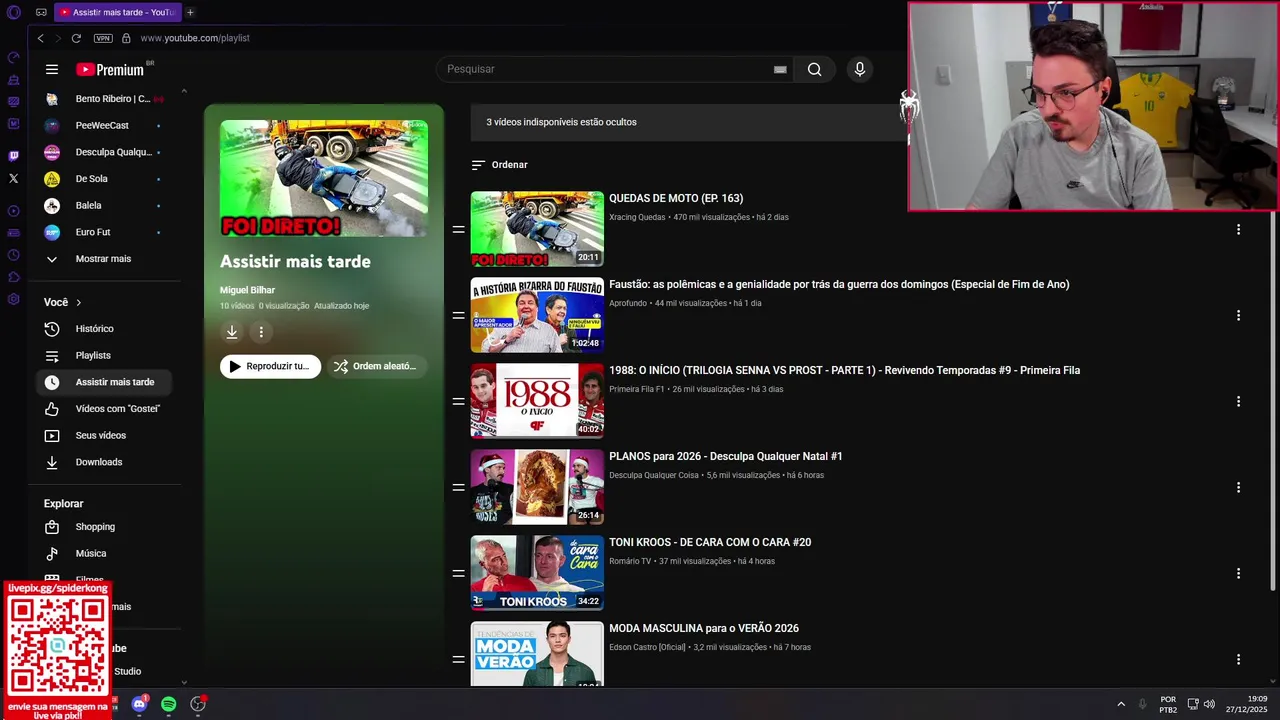
Task: Click Reproduzir tudo play button
Action: point(270,366)
